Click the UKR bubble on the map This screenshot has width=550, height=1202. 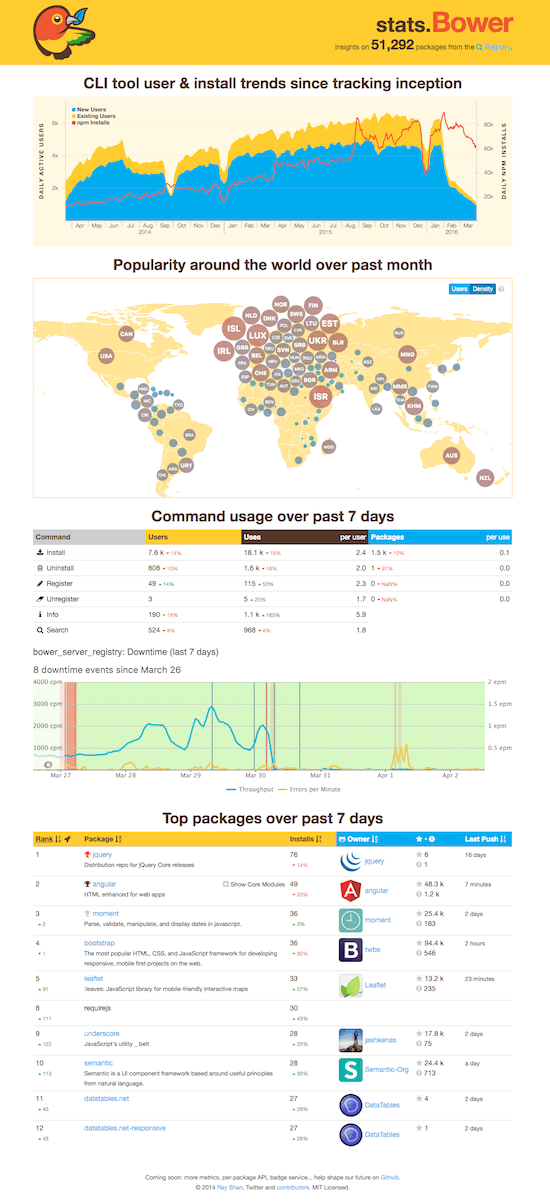pos(318,341)
